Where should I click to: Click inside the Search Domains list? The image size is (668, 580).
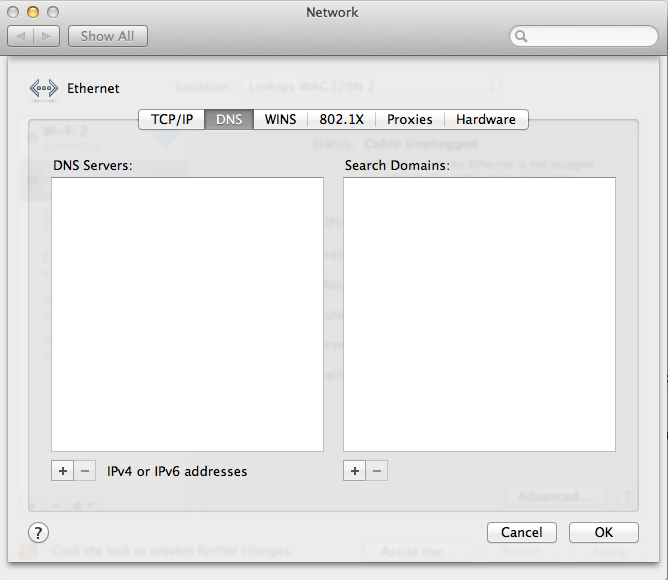tap(479, 315)
